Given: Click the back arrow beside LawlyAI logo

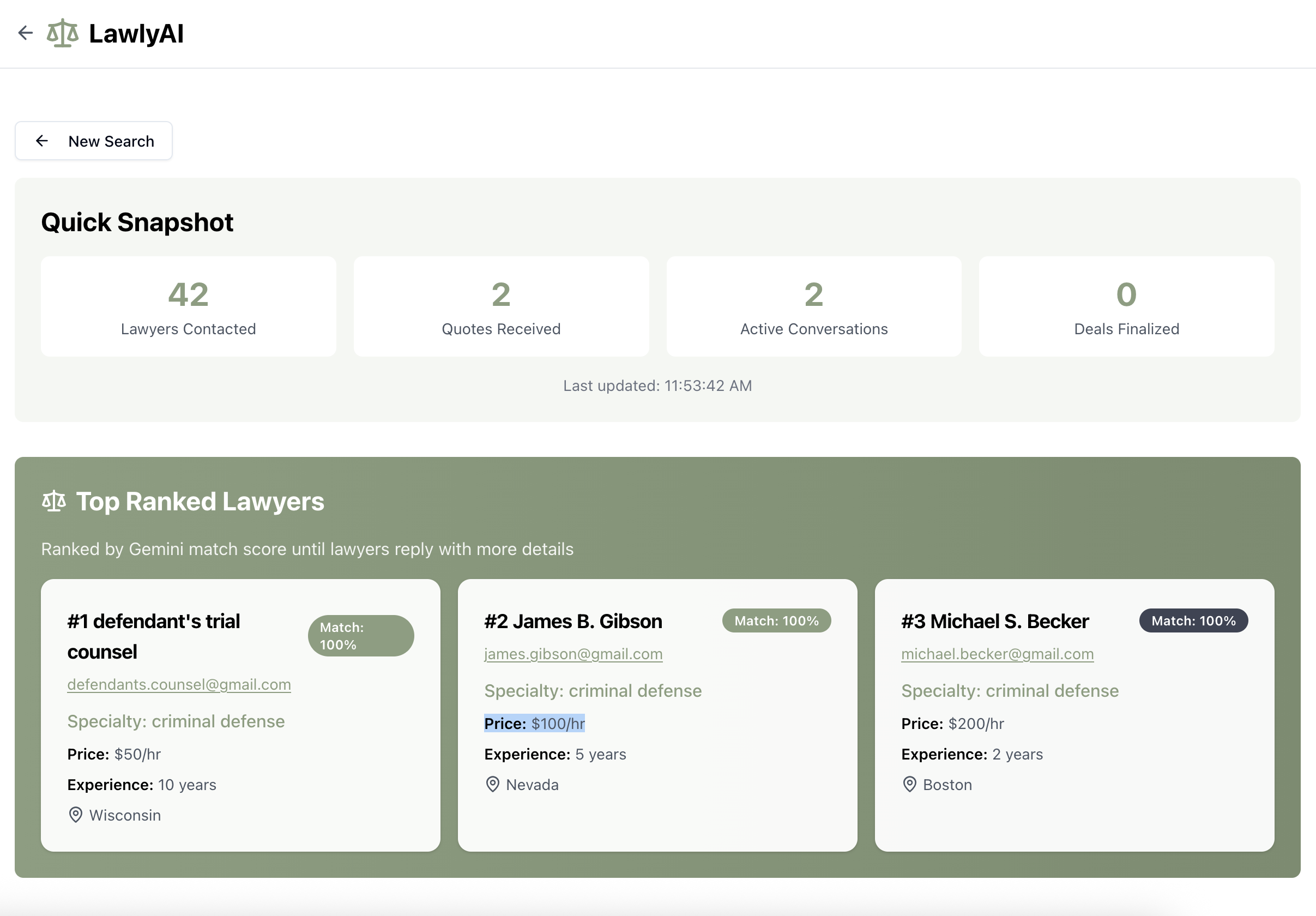Looking at the screenshot, I should coord(25,33).
